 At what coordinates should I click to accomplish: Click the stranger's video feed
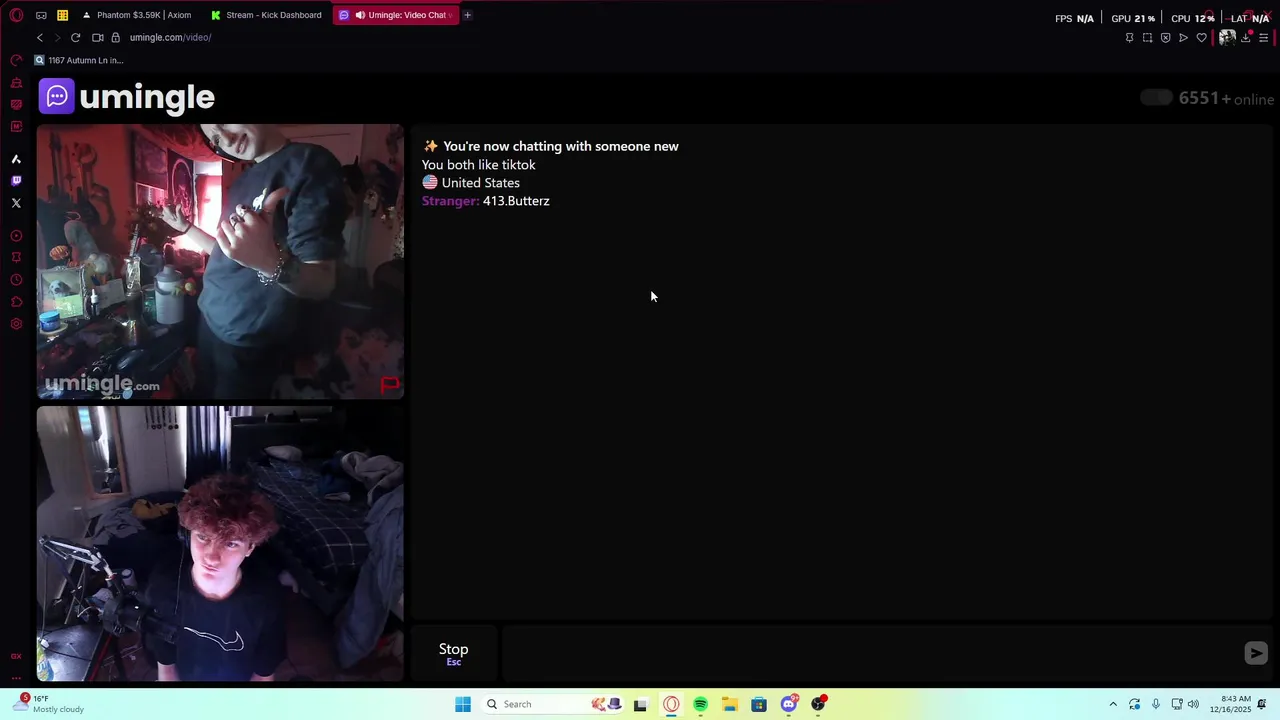pyautogui.click(x=220, y=262)
